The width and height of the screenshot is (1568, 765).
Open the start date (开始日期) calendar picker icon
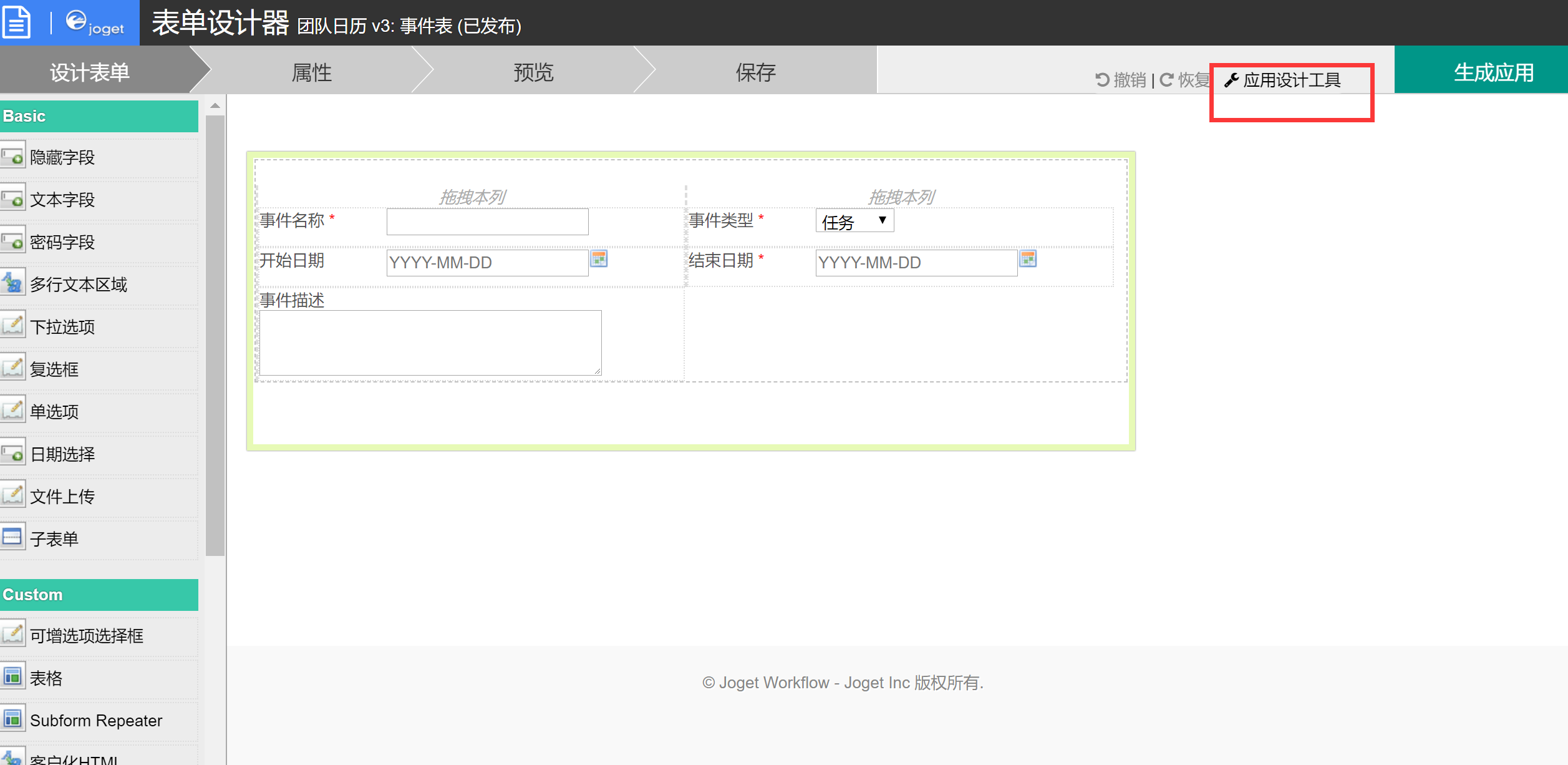point(599,259)
